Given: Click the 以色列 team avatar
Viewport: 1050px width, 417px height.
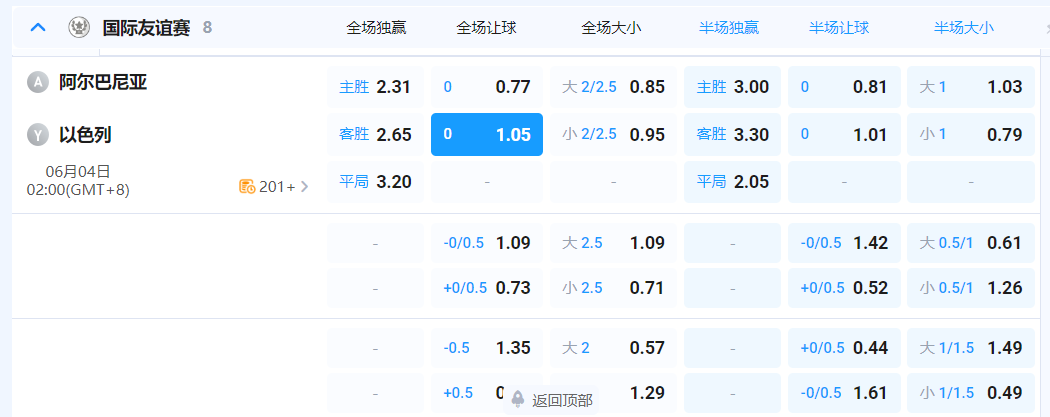Looking at the screenshot, I should point(38,135).
